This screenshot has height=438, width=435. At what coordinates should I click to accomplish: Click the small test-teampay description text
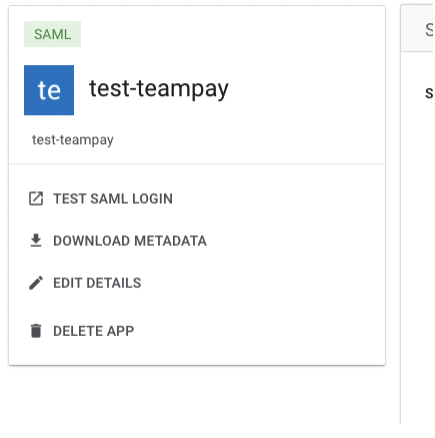point(73,140)
